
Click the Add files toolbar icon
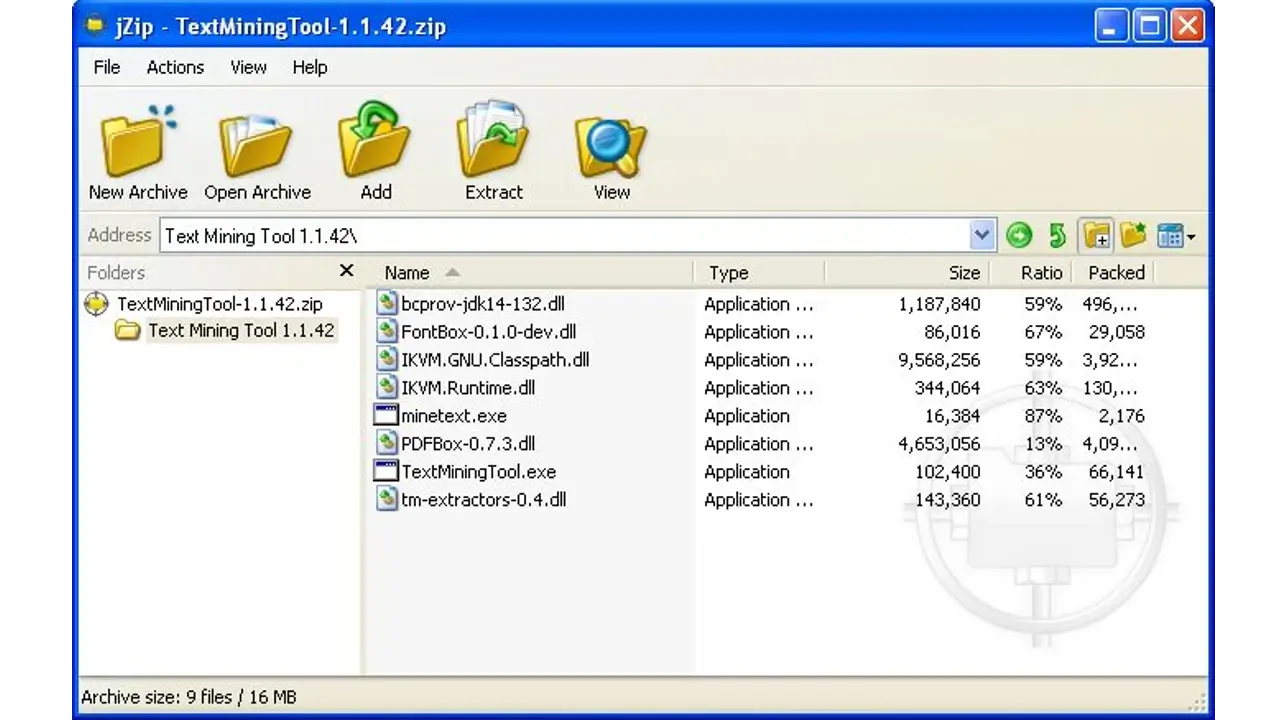click(375, 140)
